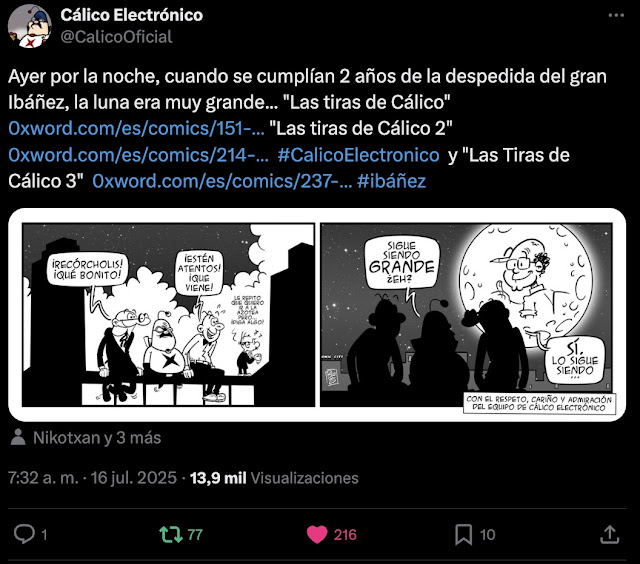Click the tagged people person icon

(x=18, y=437)
